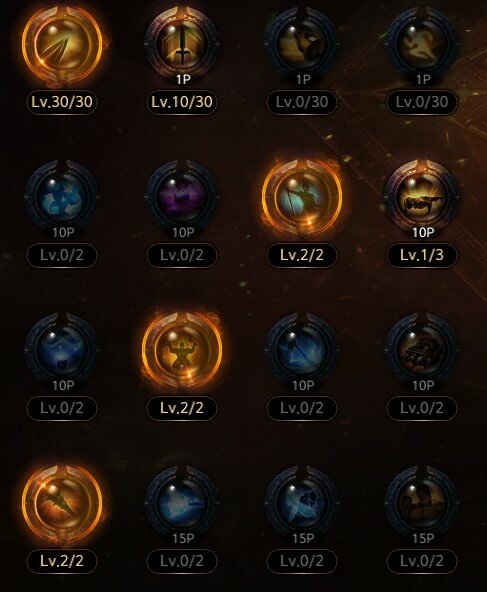Select the blue dash skill costing 15P
Viewport: 487px width, 592px height.
click(x=182, y=504)
